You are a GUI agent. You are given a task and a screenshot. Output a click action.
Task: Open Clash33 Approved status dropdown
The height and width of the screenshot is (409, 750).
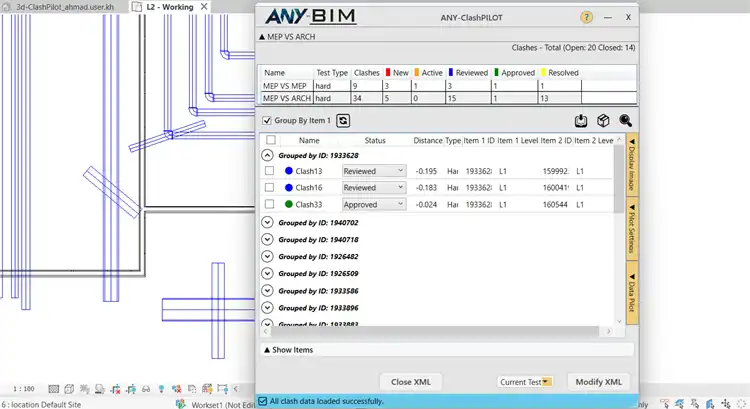[x=374, y=204]
